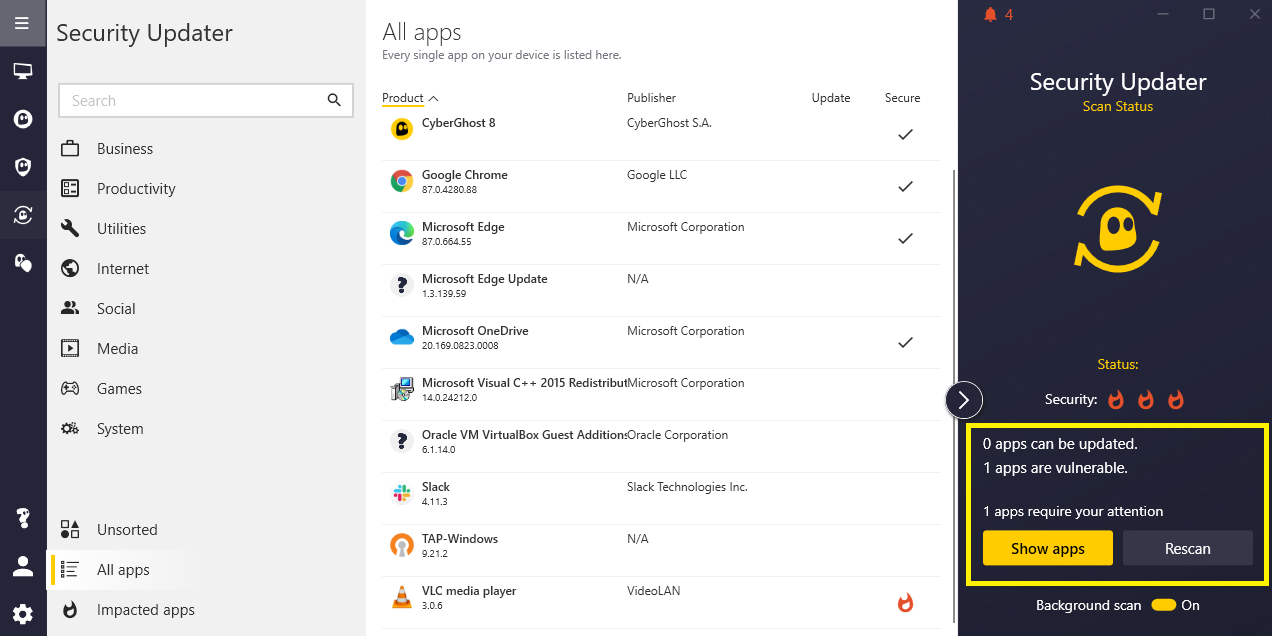
Task: Click the CyberGhost 8 app icon
Action: click(401, 129)
